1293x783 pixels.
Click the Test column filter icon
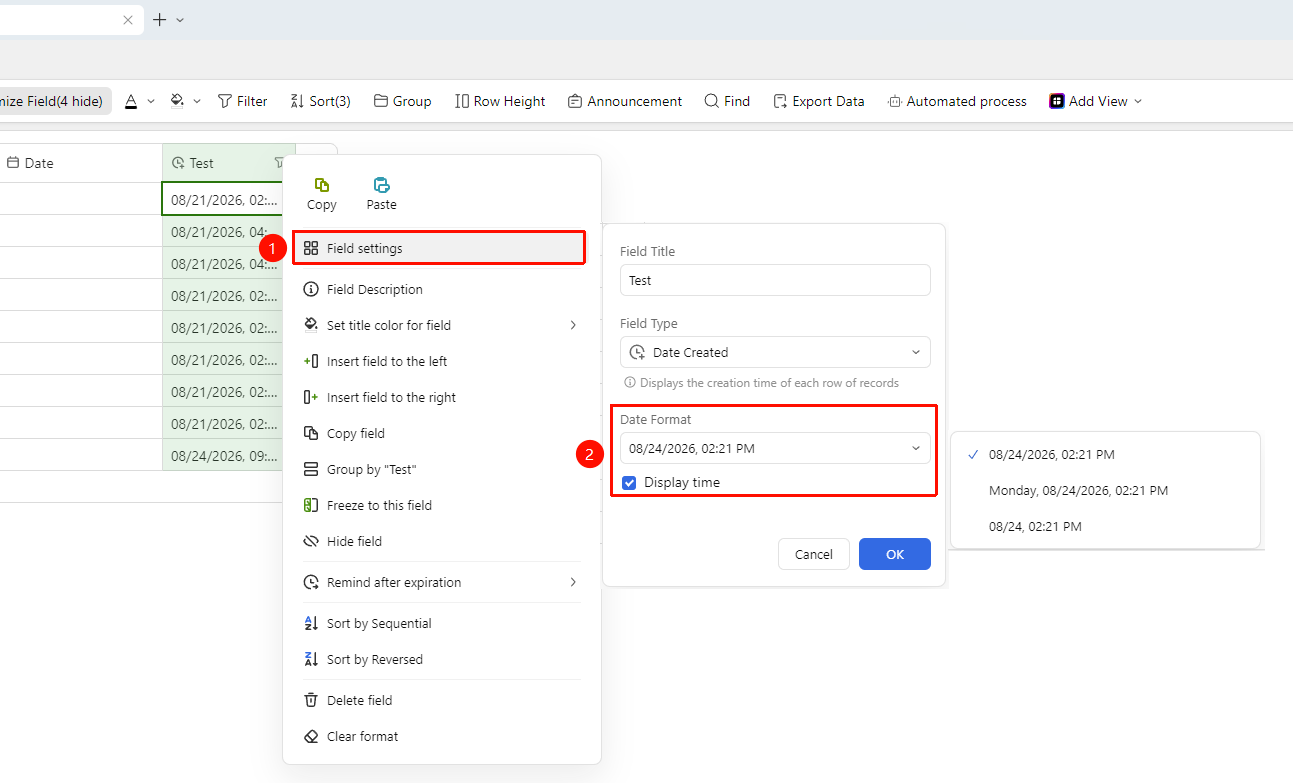(x=279, y=163)
